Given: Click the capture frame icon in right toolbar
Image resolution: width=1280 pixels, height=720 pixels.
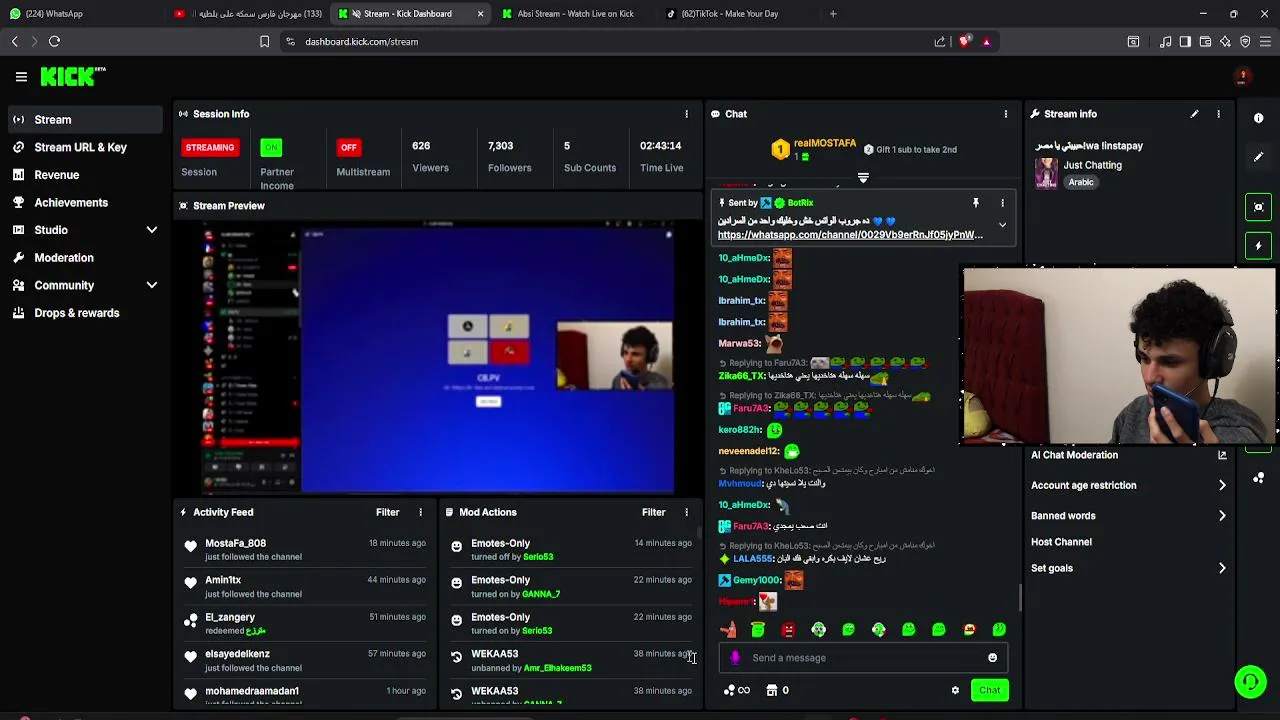Looking at the screenshot, I should (x=1258, y=207).
